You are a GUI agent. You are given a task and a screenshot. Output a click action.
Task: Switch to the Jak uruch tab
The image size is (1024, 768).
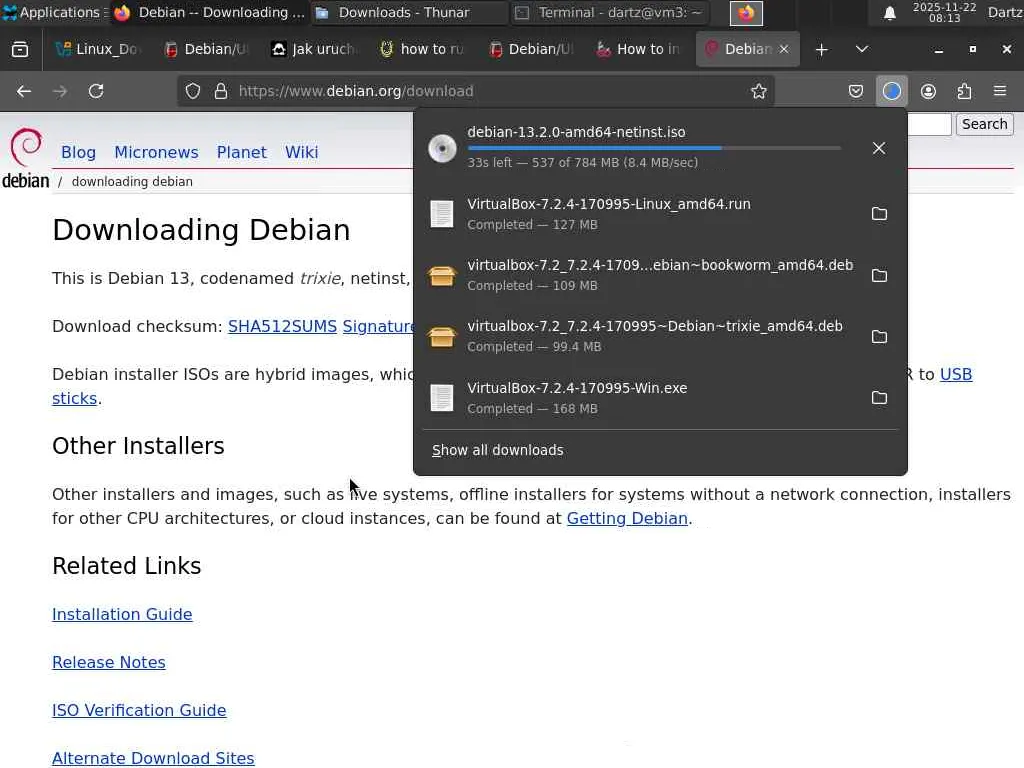[315, 50]
